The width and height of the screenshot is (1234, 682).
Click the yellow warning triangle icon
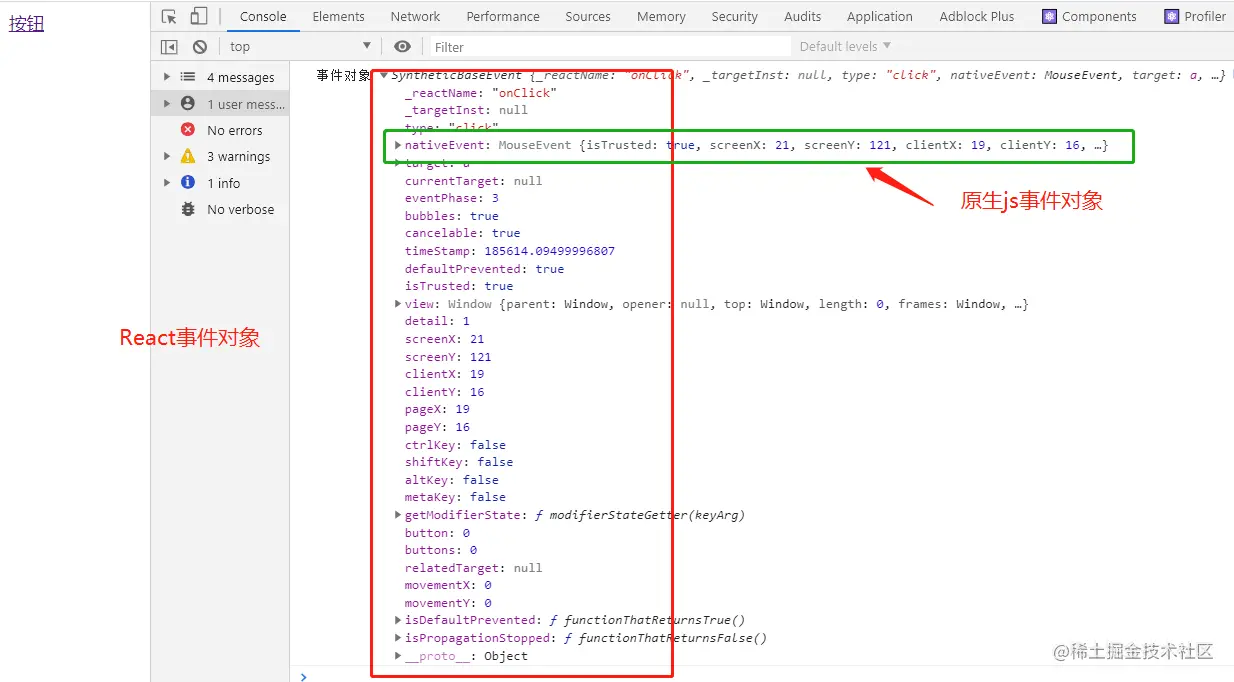(187, 156)
